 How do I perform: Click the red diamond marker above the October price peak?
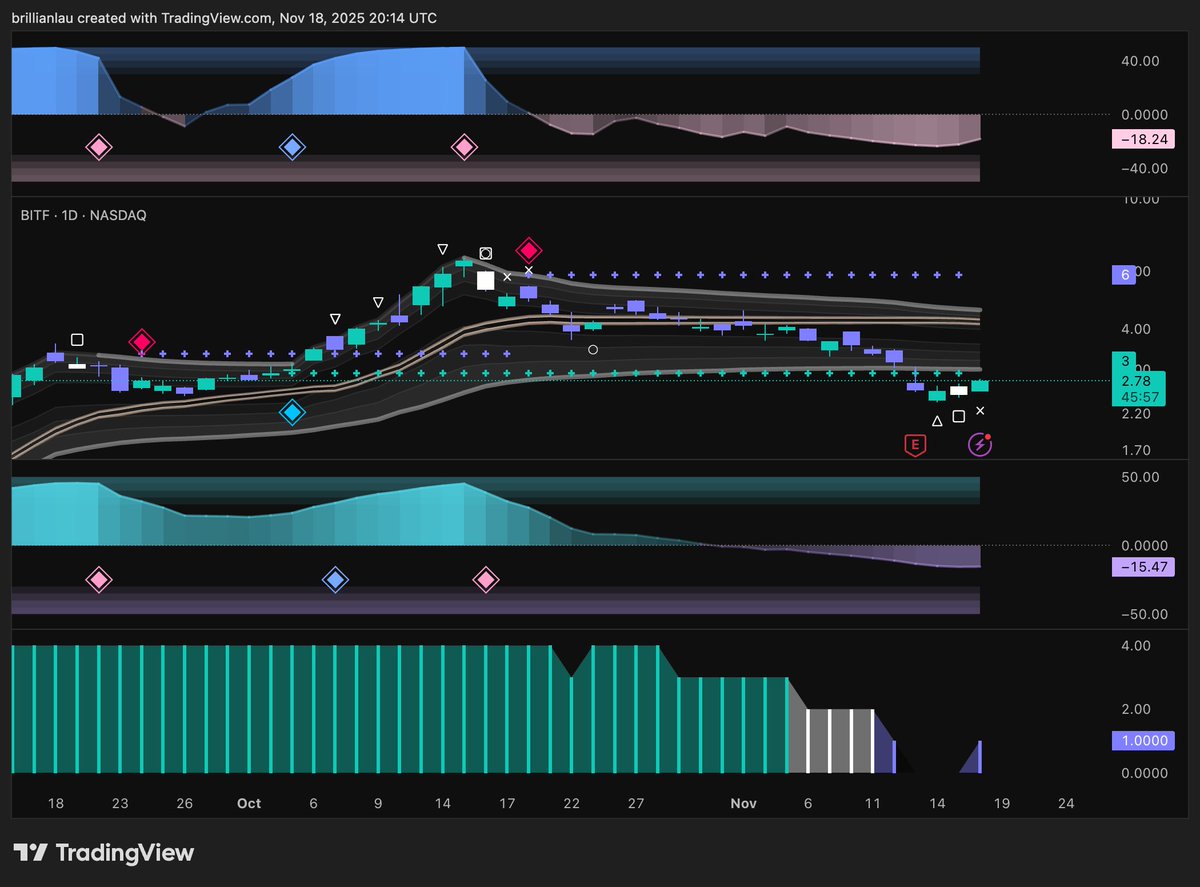point(530,250)
